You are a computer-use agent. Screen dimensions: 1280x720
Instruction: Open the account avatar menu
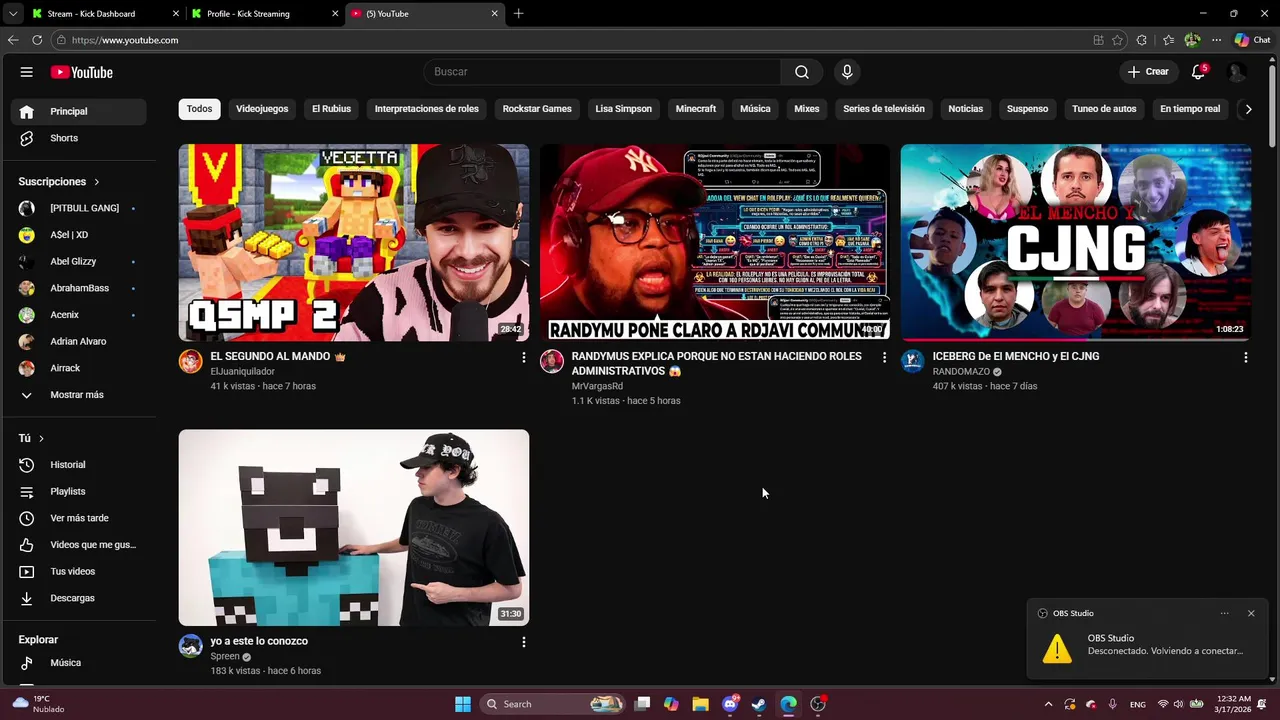[x=1237, y=72]
